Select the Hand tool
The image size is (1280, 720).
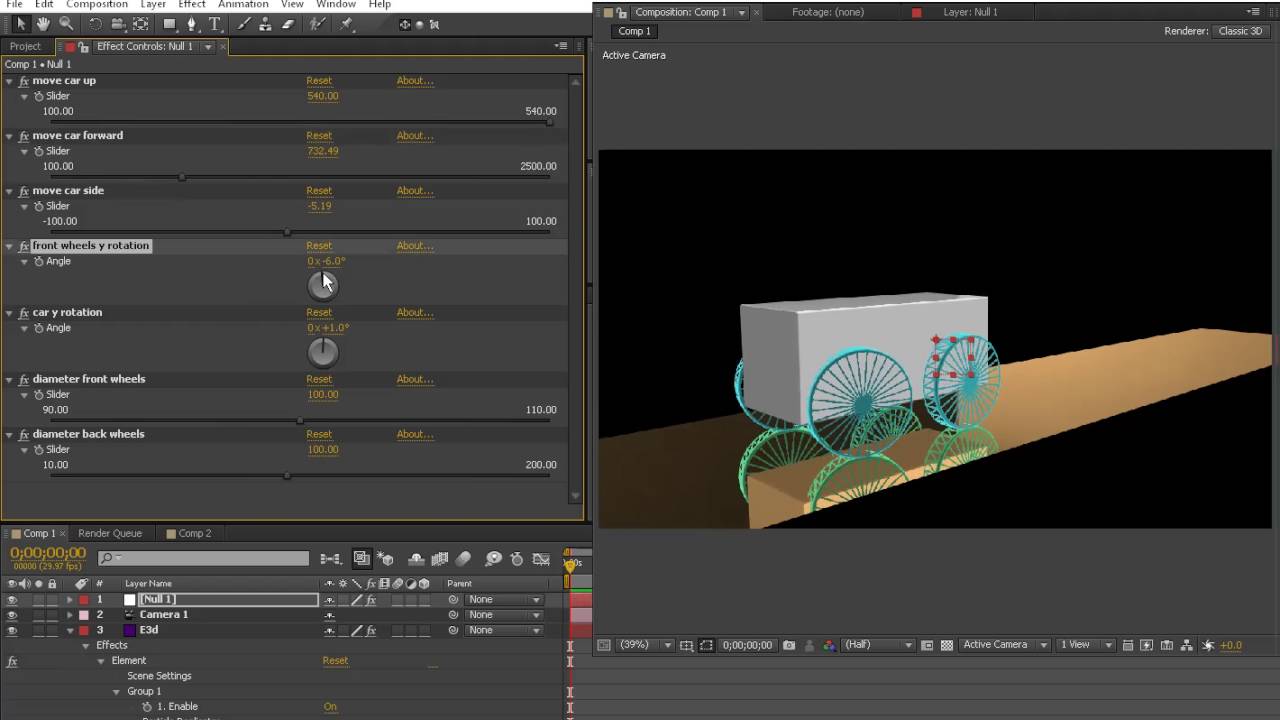point(43,24)
